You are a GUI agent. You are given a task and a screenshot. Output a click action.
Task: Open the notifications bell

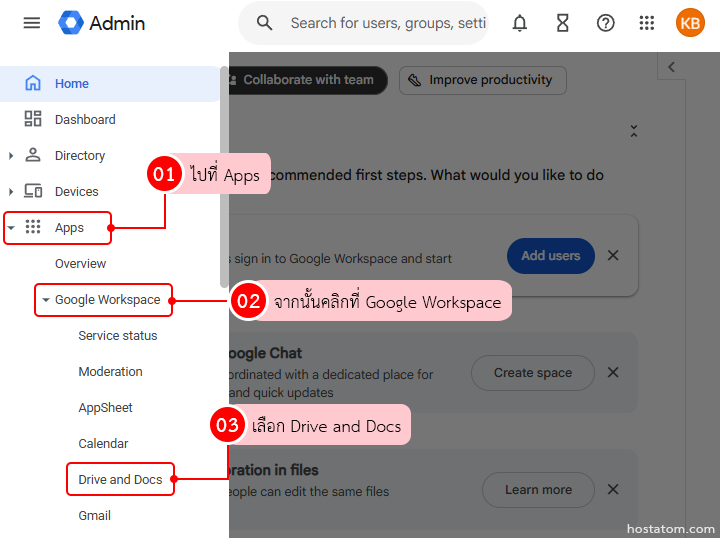[519, 23]
